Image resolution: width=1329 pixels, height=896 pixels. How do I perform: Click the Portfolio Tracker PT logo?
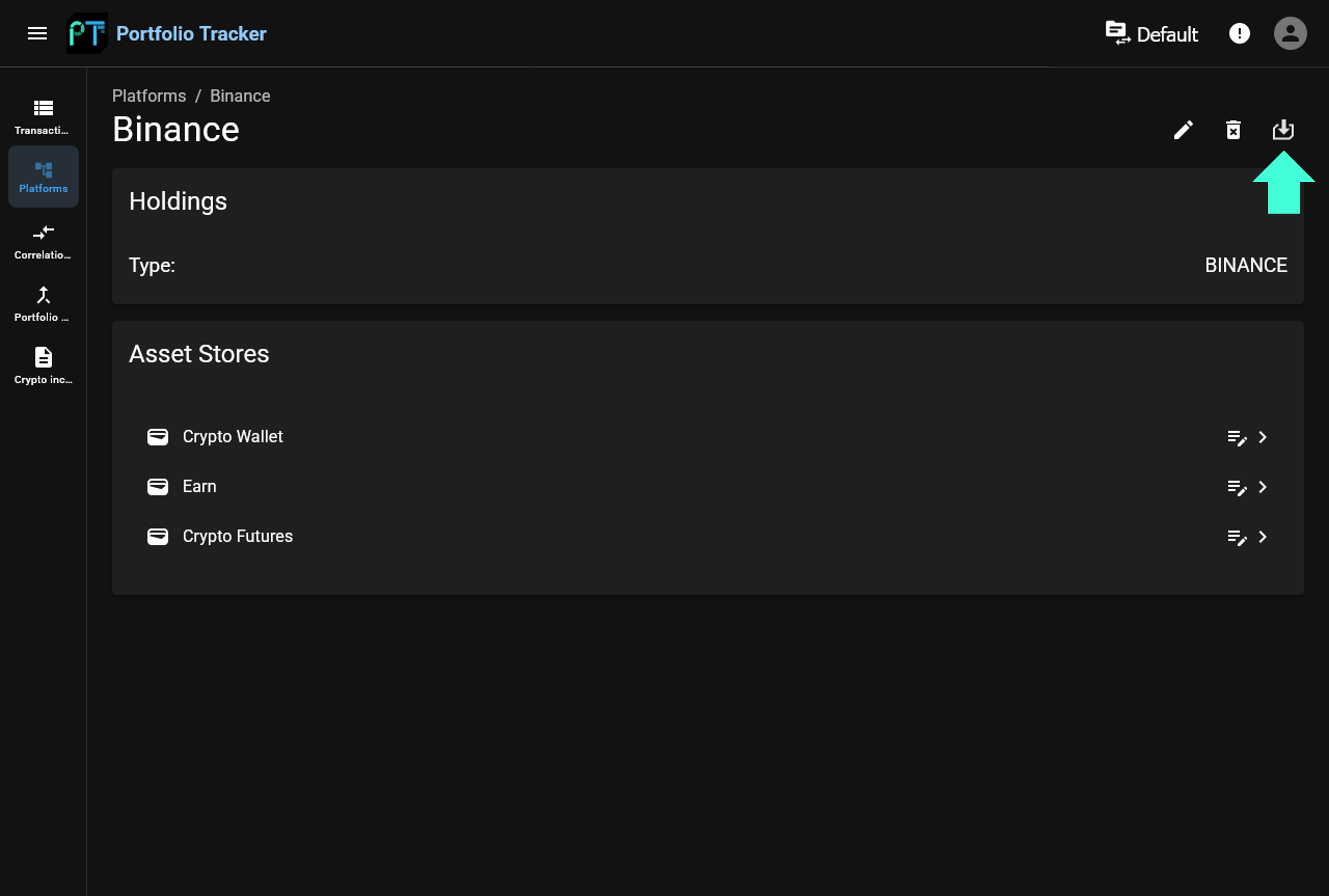[87, 34]
